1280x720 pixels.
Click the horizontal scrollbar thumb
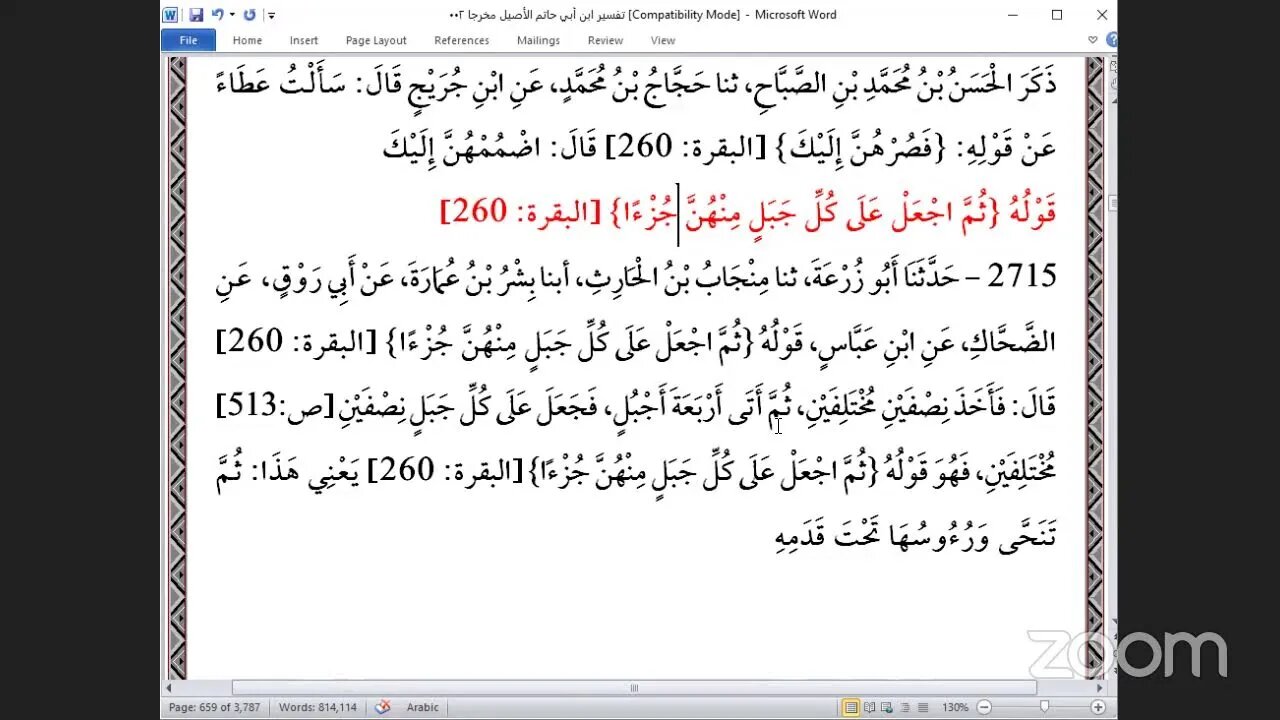[634, 688]
